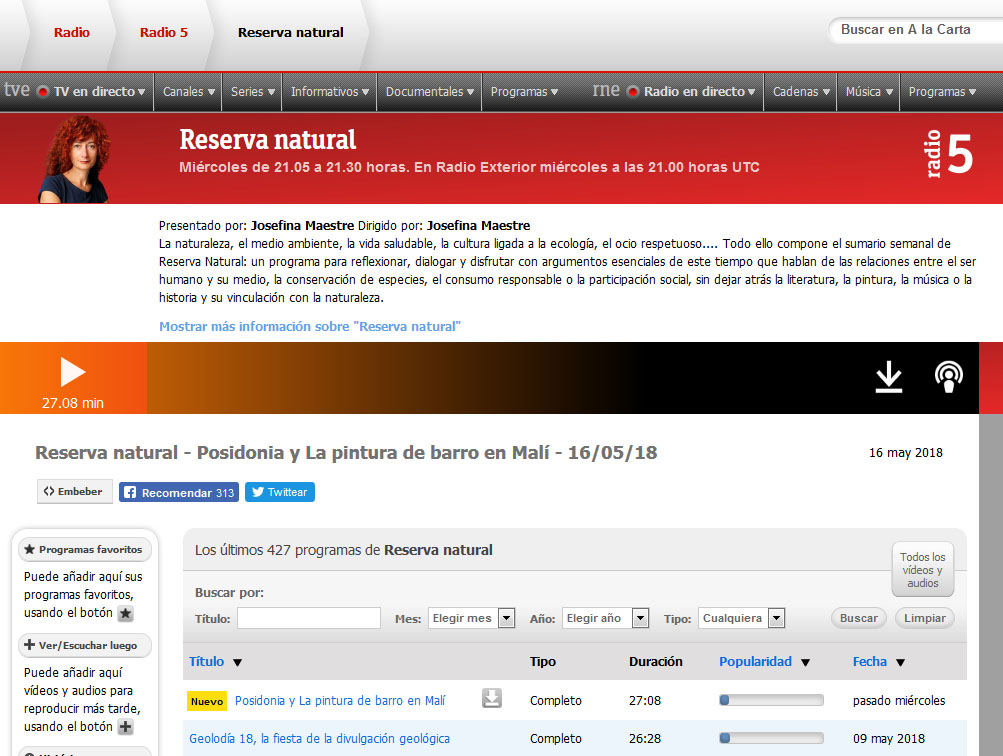Open the Geolodía 18 episode link

tap(319, 738)
